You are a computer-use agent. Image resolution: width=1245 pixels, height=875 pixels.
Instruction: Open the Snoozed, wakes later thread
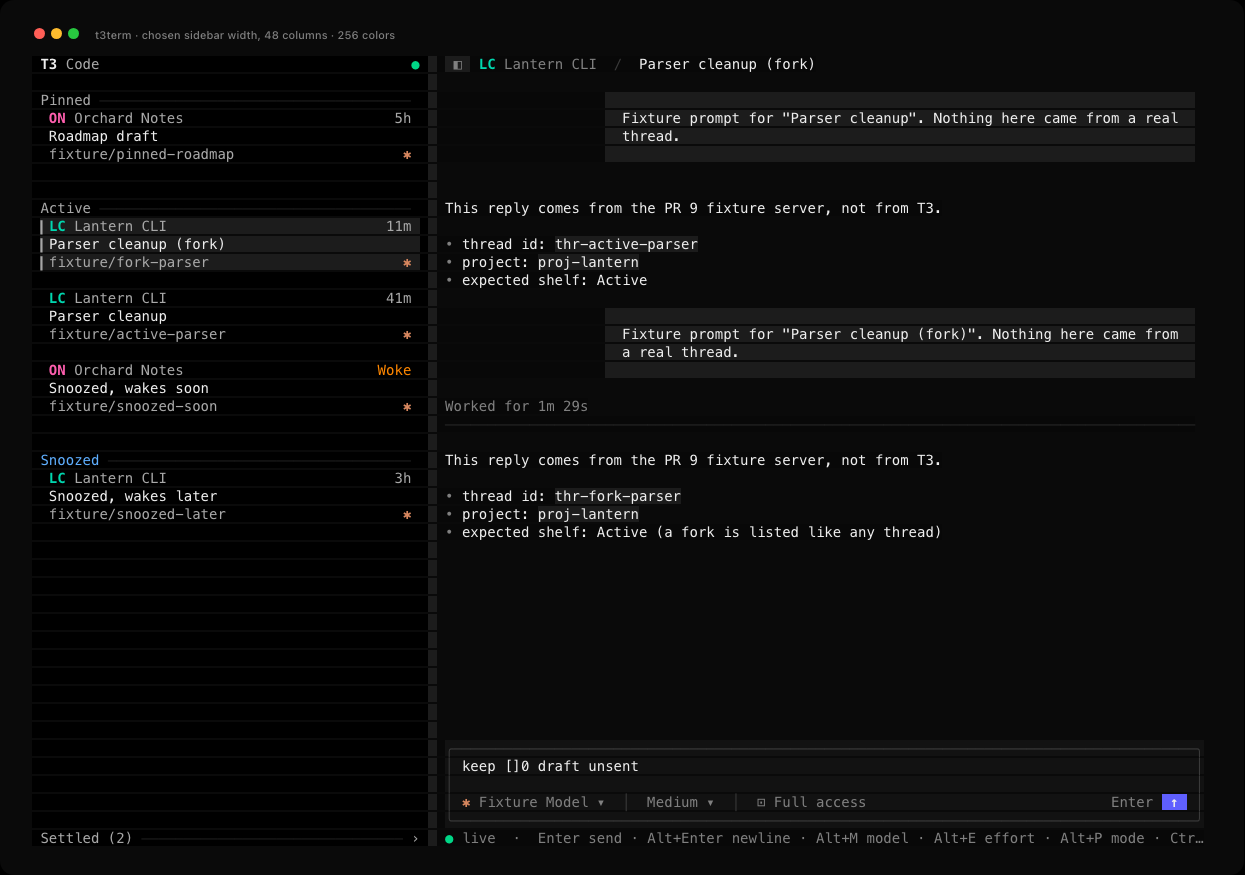tap(226, 496)
